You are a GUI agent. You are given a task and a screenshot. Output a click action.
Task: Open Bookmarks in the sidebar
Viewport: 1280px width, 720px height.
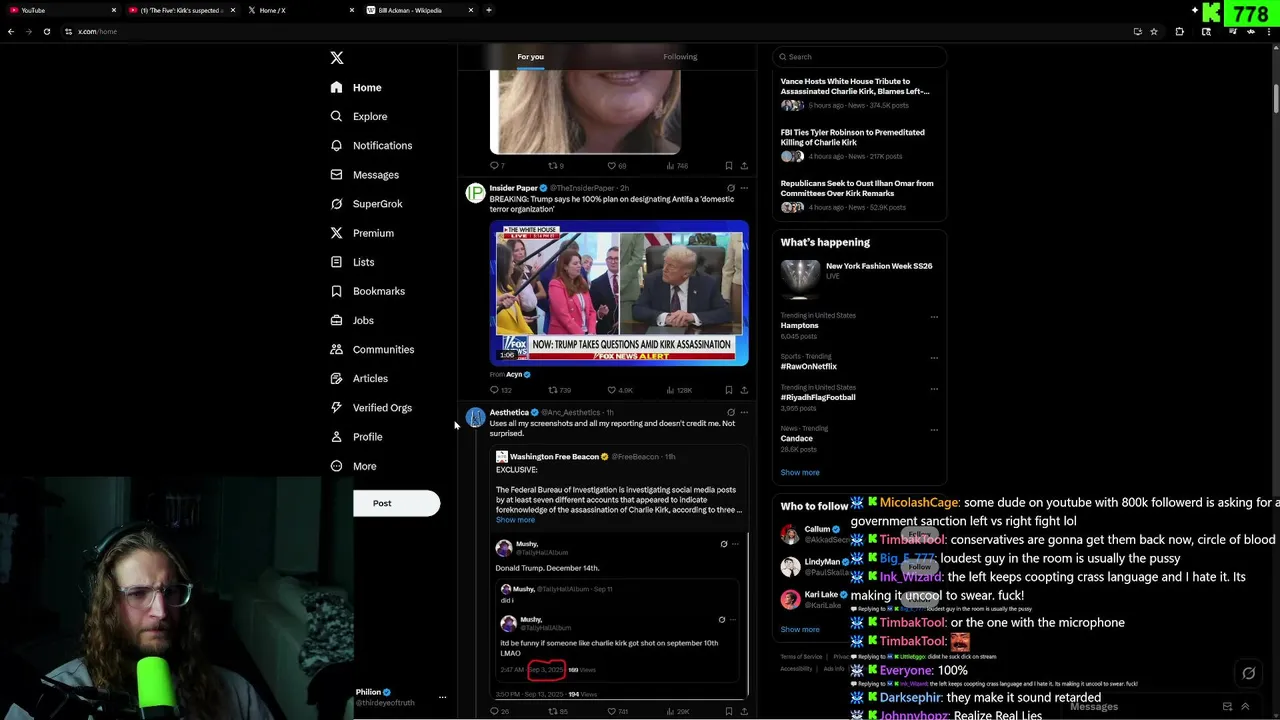click(x=368, y=291)
